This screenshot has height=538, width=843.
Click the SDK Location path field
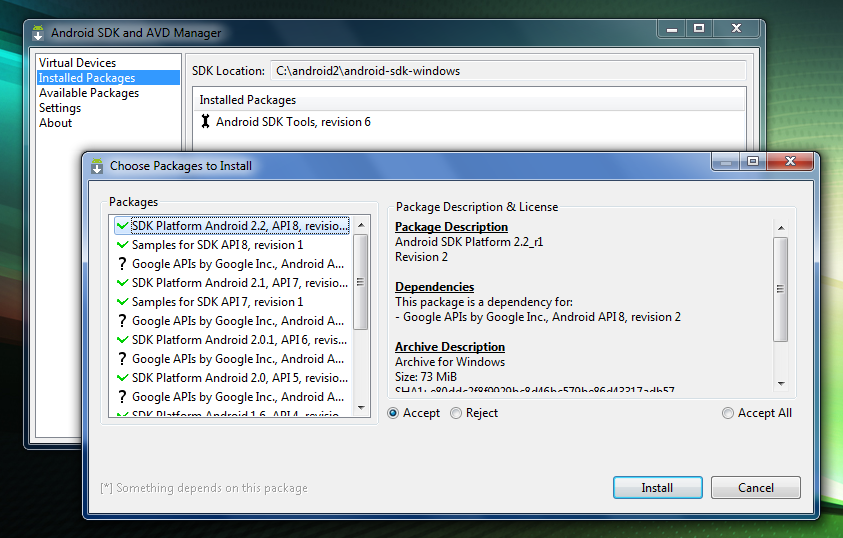[508, 71]
